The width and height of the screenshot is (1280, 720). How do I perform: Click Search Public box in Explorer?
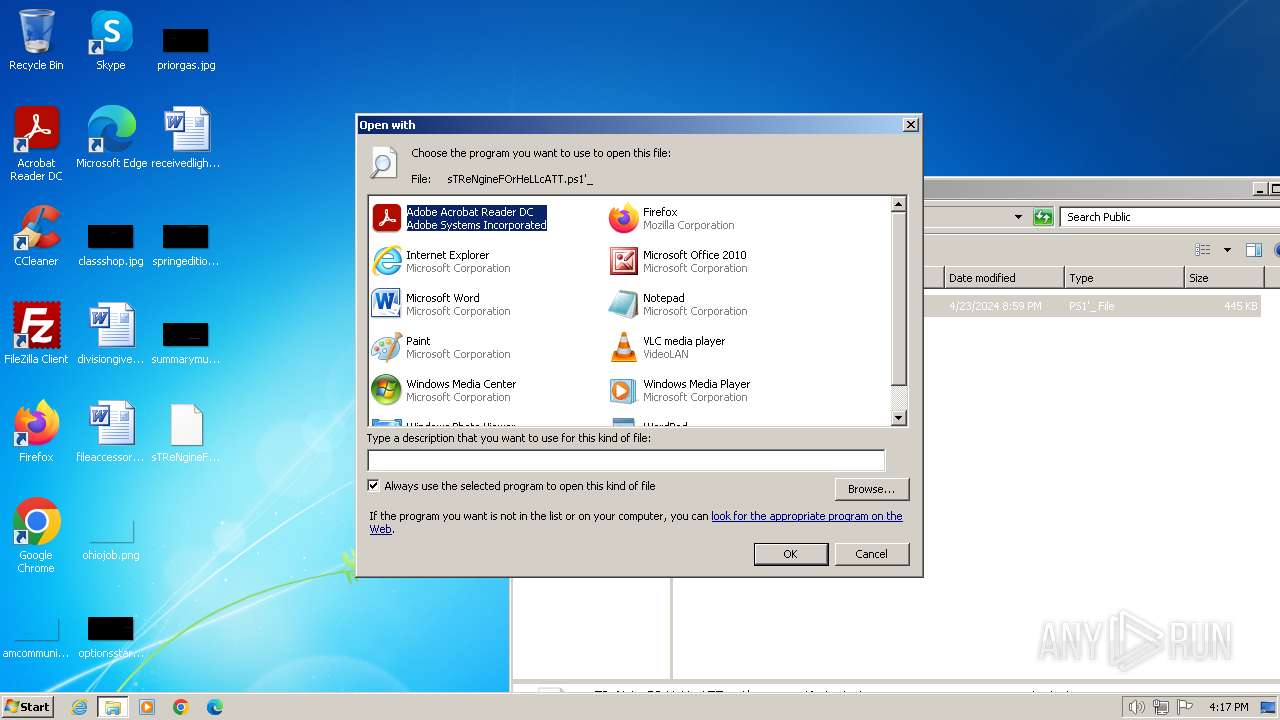pyautogui.click(x=1170, y=217)
